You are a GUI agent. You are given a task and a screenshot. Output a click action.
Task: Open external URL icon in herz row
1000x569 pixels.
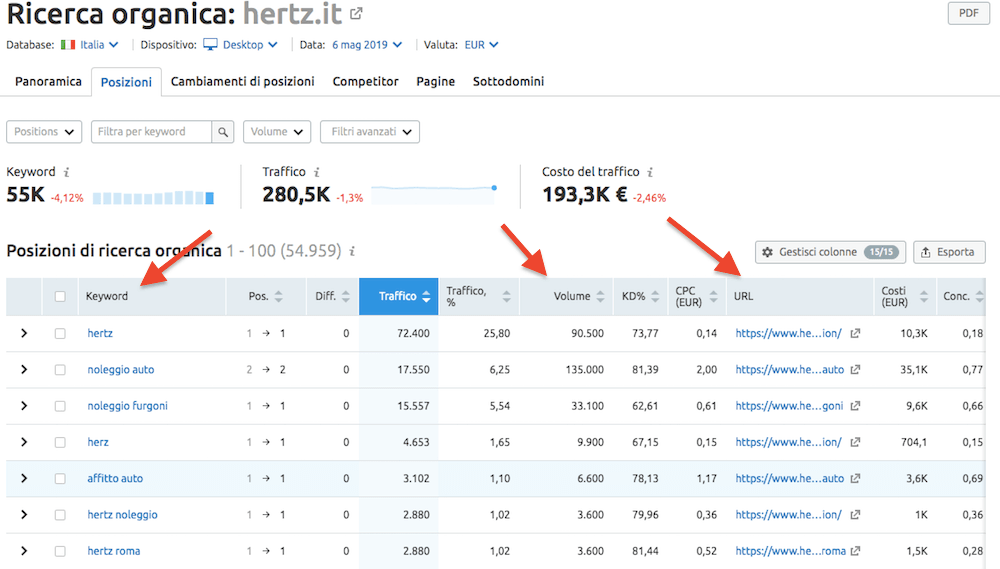coord(855,442)
